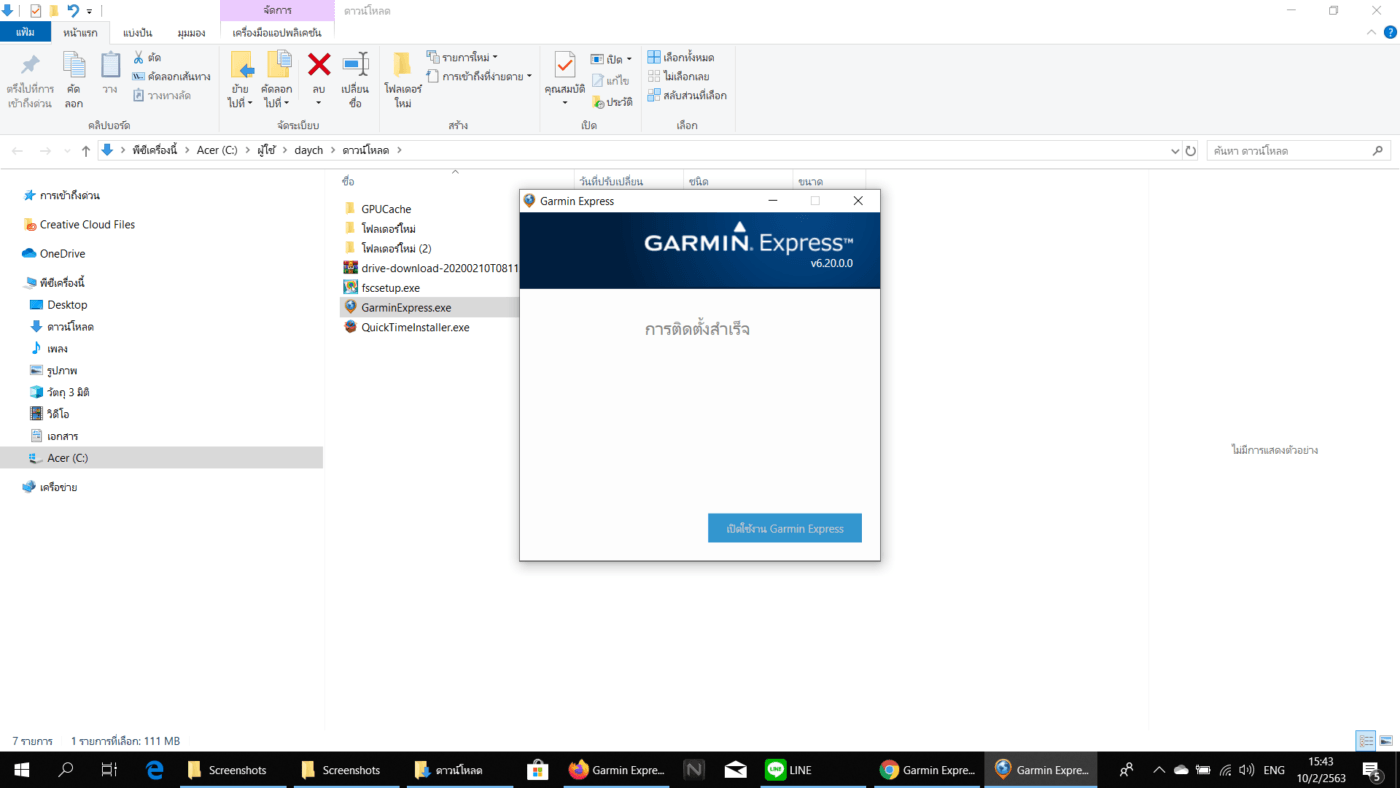Switch to large icons view icon
The width and height of the screenshot is (1400, 788).
[1385, 741]
